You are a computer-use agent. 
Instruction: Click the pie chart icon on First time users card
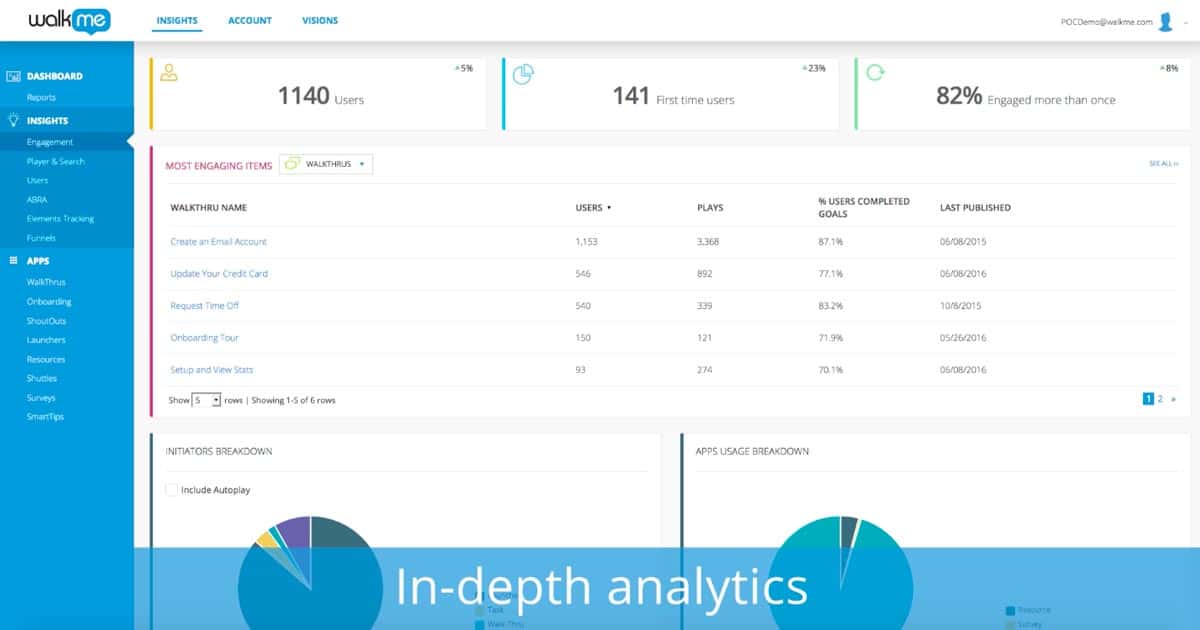522,75
